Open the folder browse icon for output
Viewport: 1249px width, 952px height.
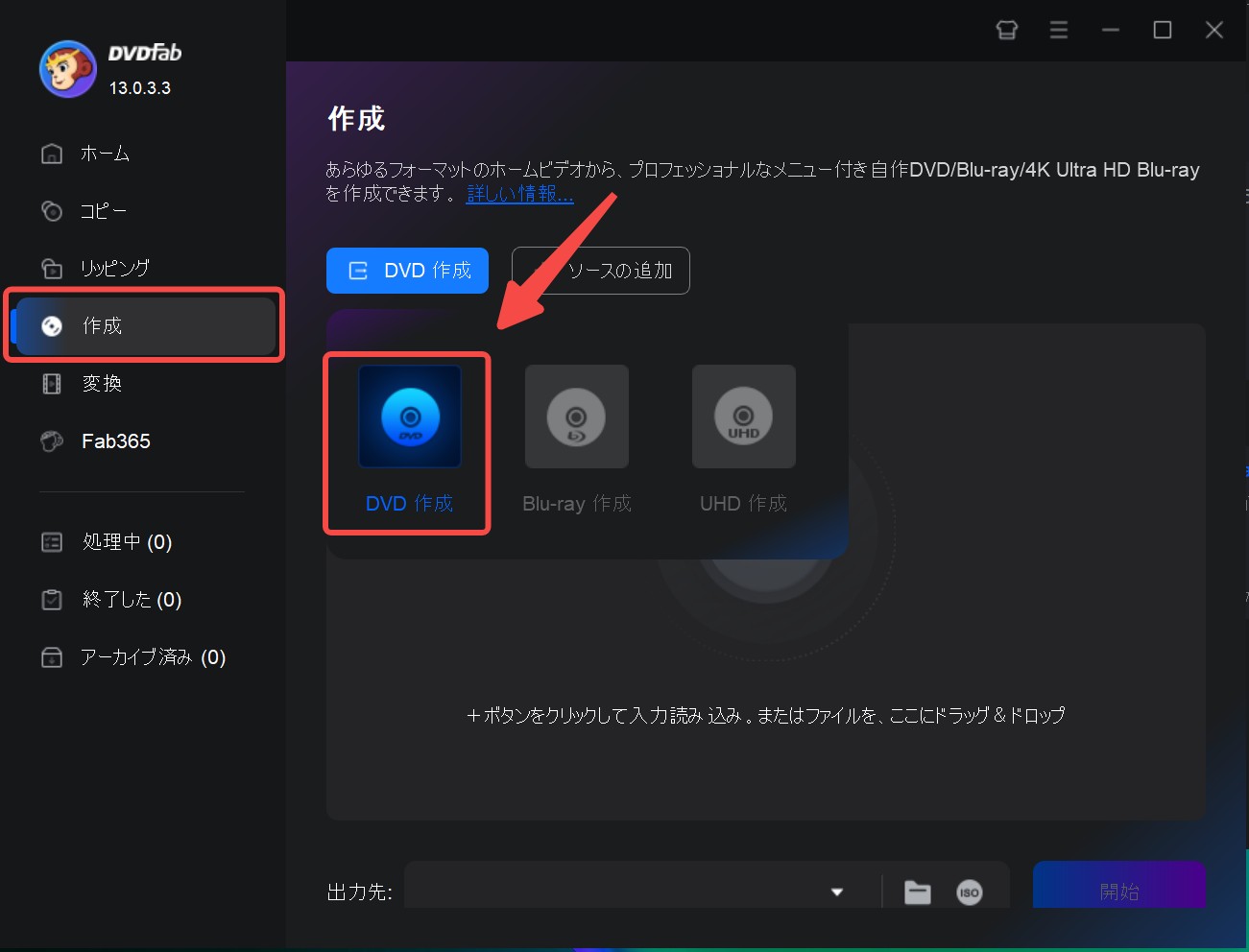click(x=917, y=892)
